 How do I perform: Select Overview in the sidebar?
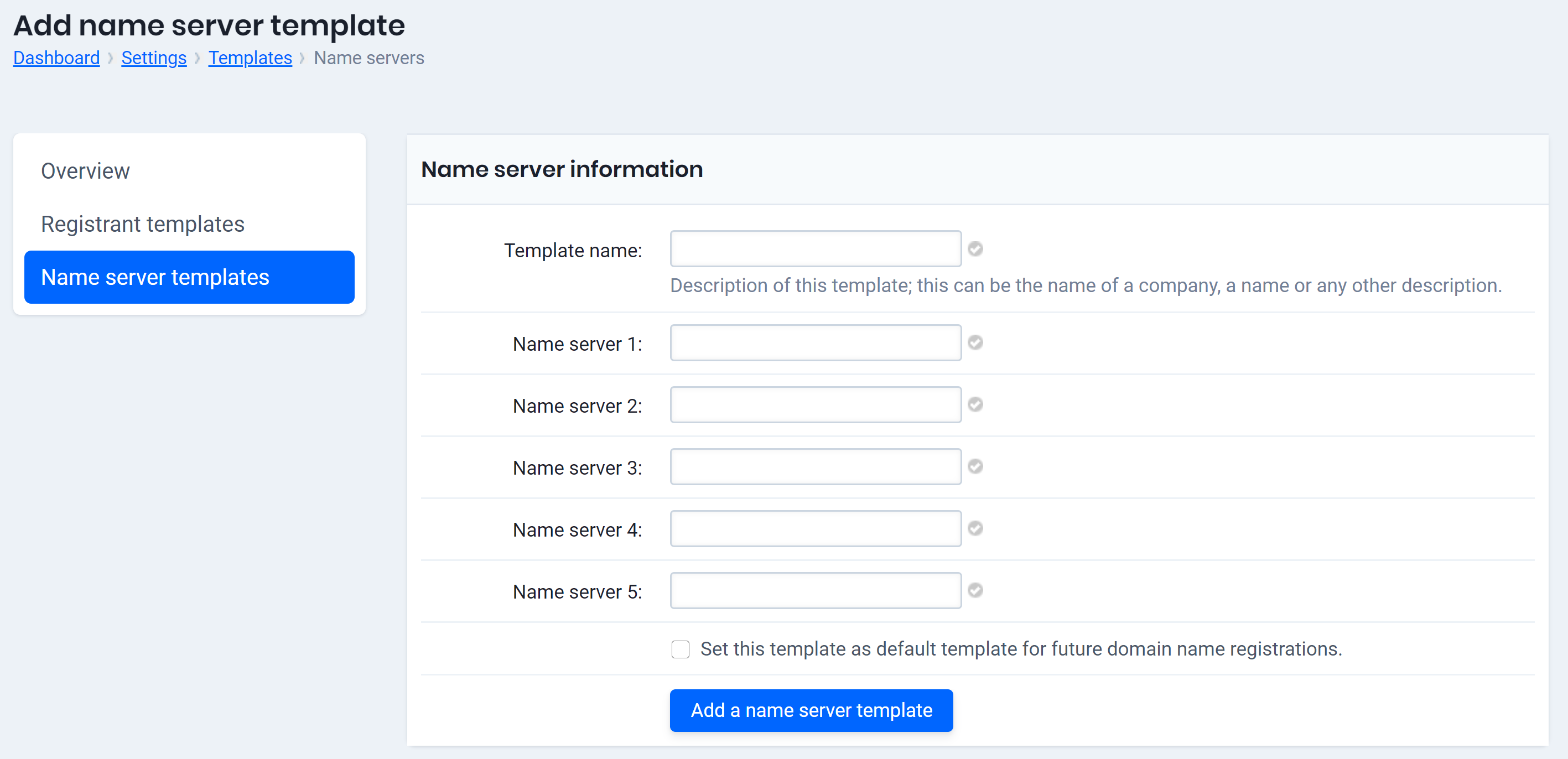point(85,171)
